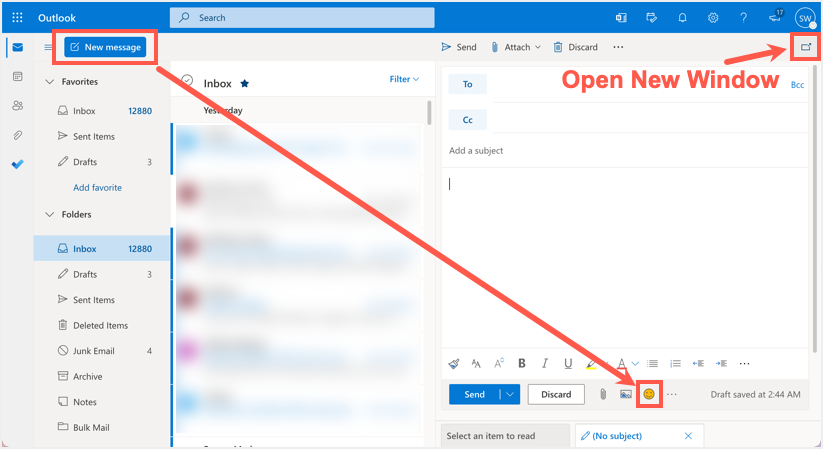Viewport: 823px width, 449px height.
Task: Toggle bulleted list
Action: point(652,363)
